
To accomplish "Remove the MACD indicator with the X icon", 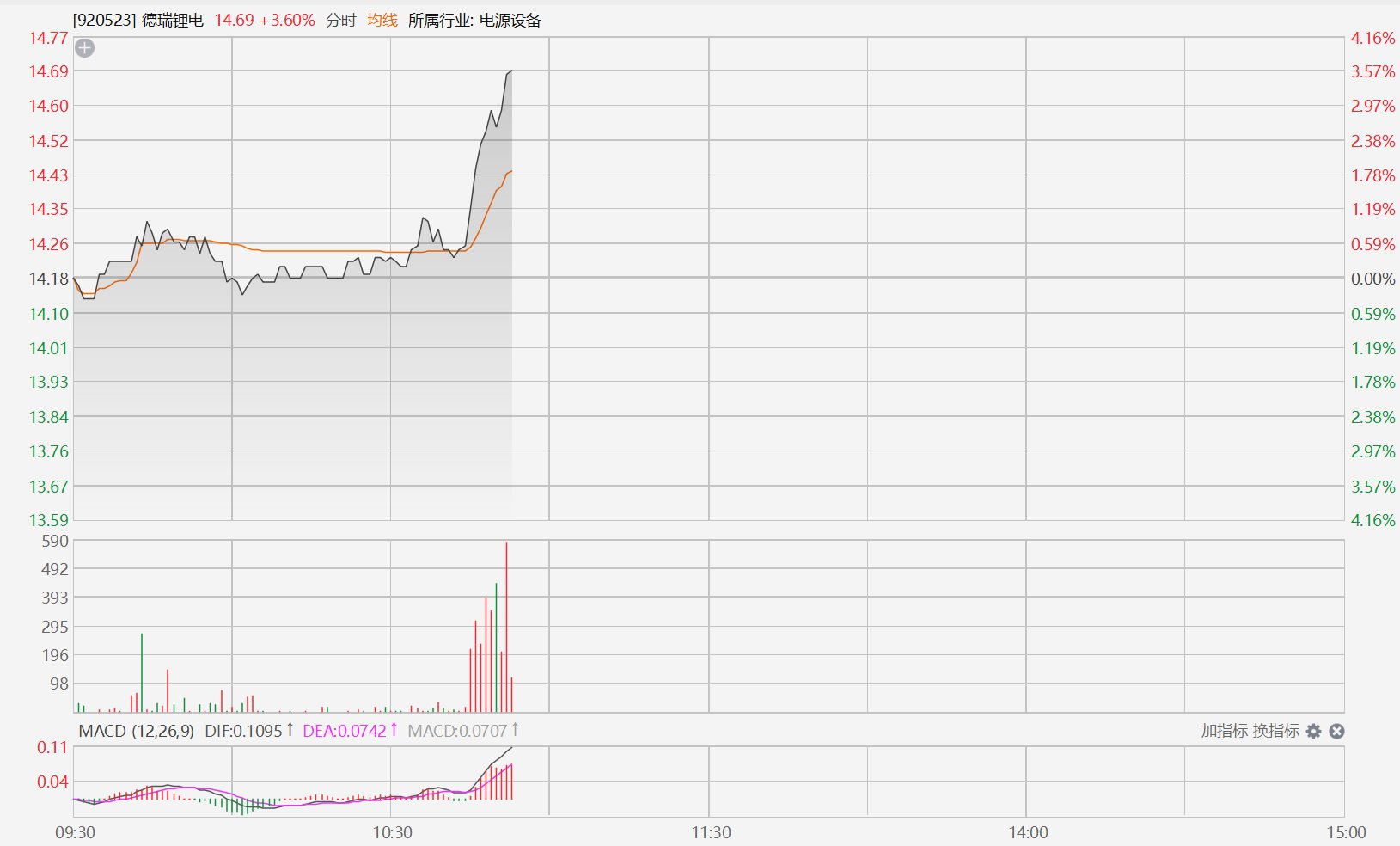I will pyautogui.click(x=1336, y=731).
